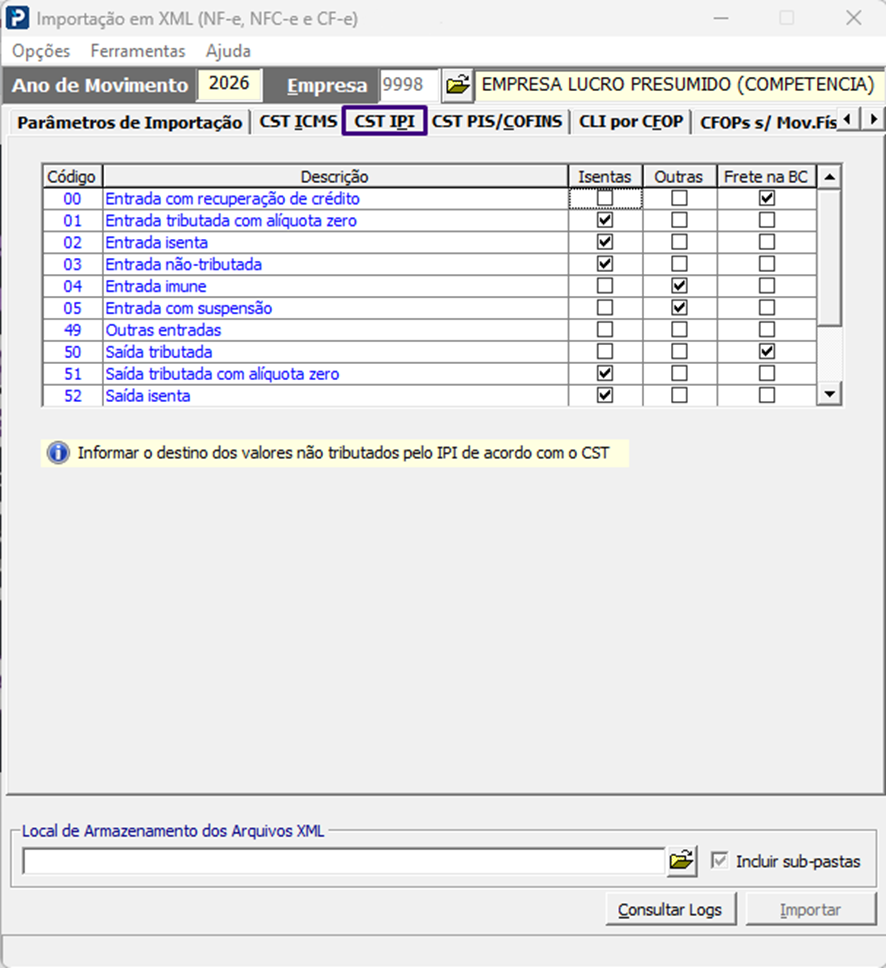Viewport: 886px width, 968px height.
Task: Click the Outras column header
Action: pos(679,177)
